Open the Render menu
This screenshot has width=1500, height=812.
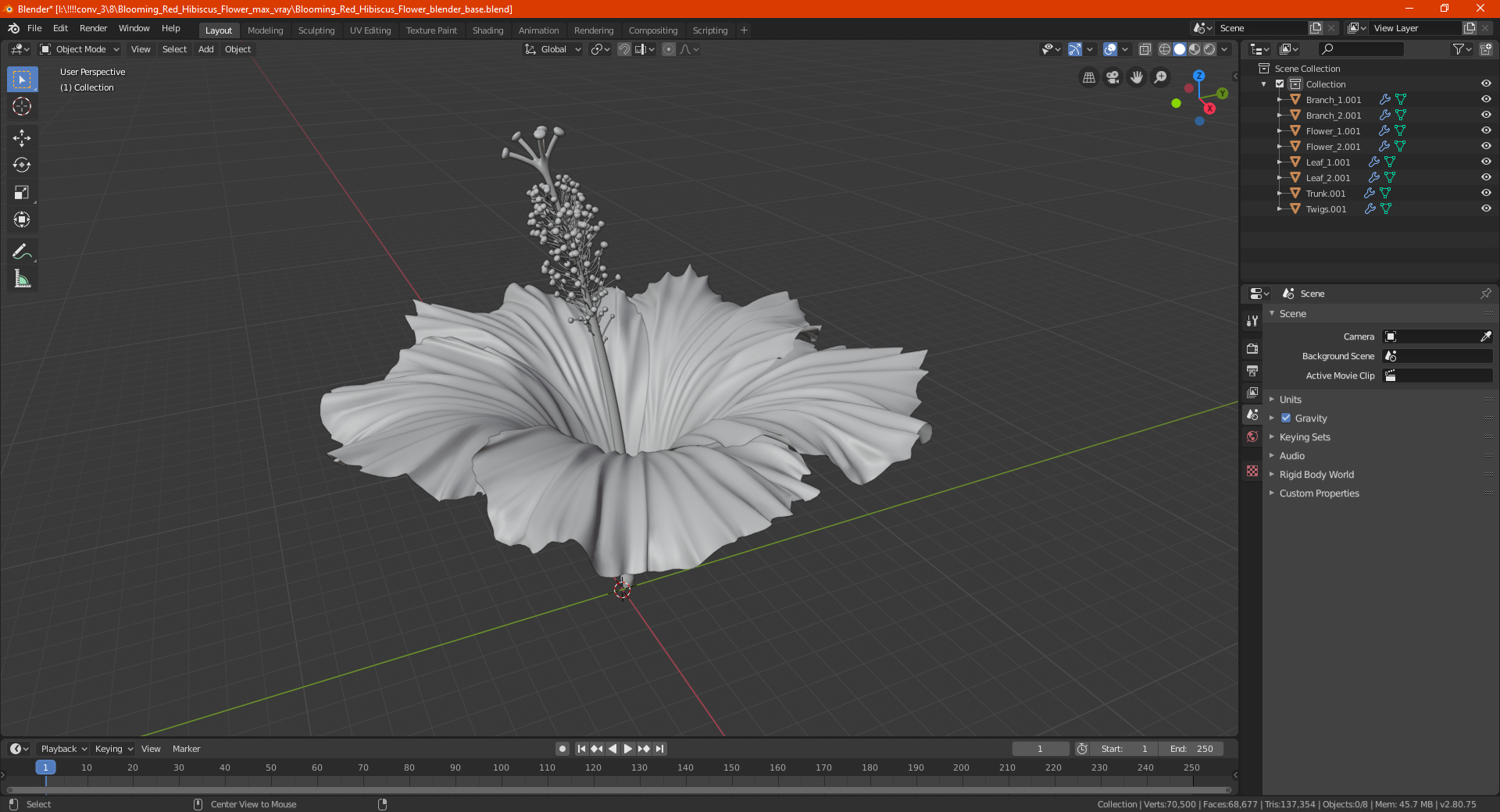(93, 28)
